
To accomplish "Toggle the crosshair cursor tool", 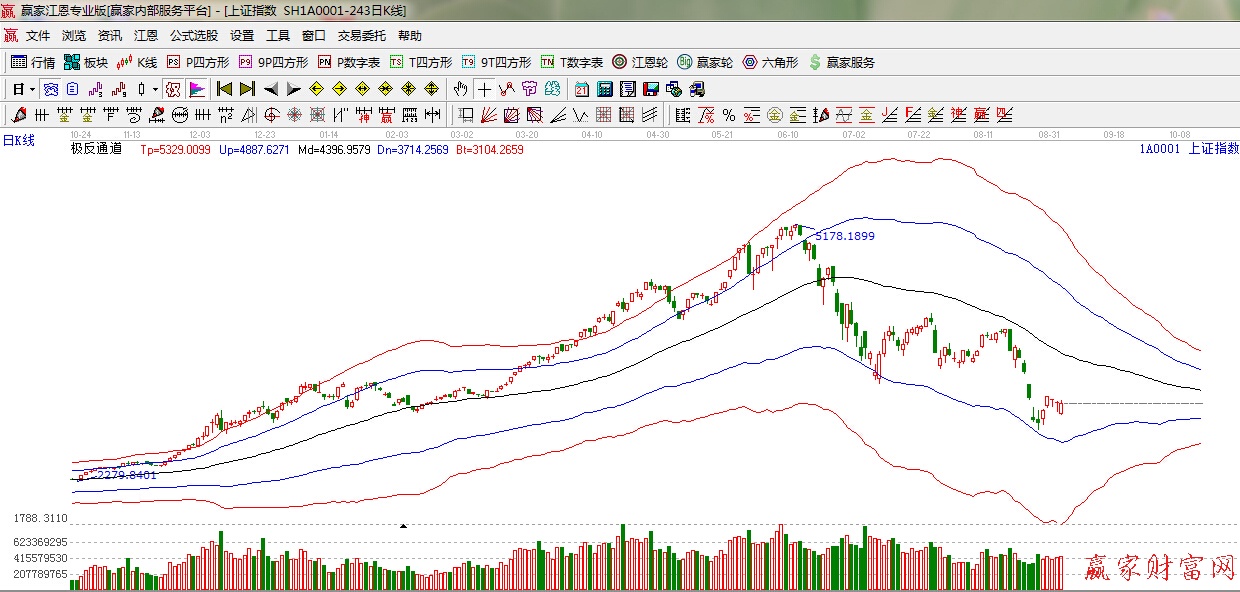I will [484, 89].
